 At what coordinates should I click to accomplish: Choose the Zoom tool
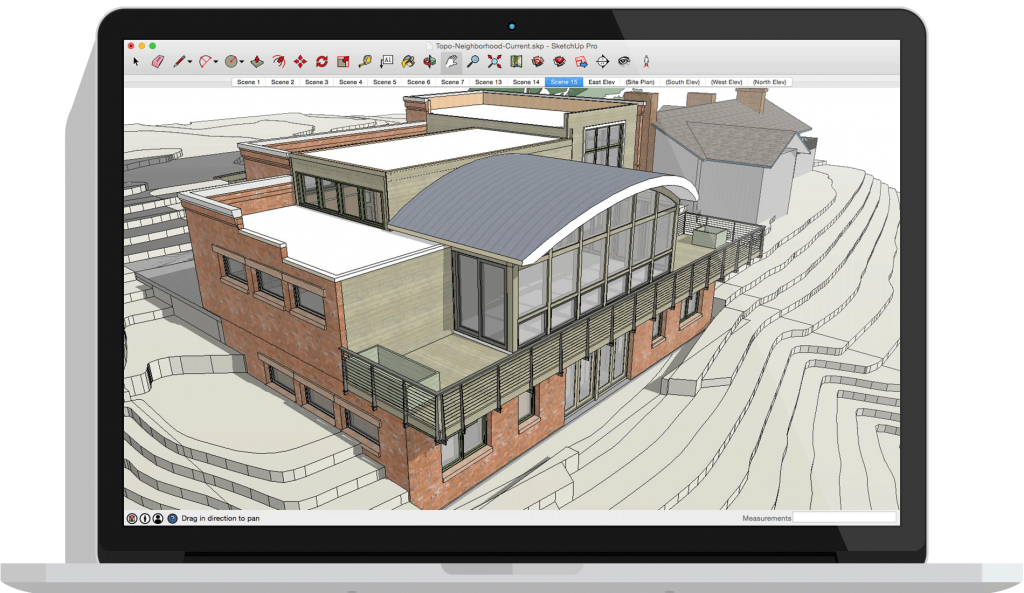(x=472, y=60)
